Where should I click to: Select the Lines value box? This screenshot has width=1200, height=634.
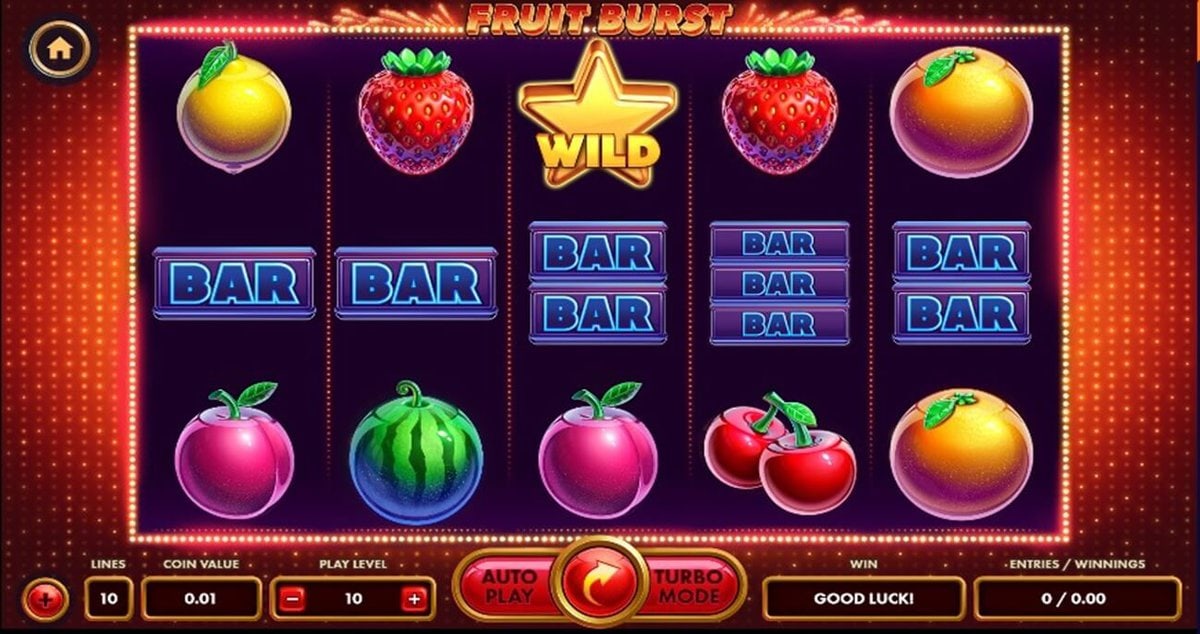point(109,599)
